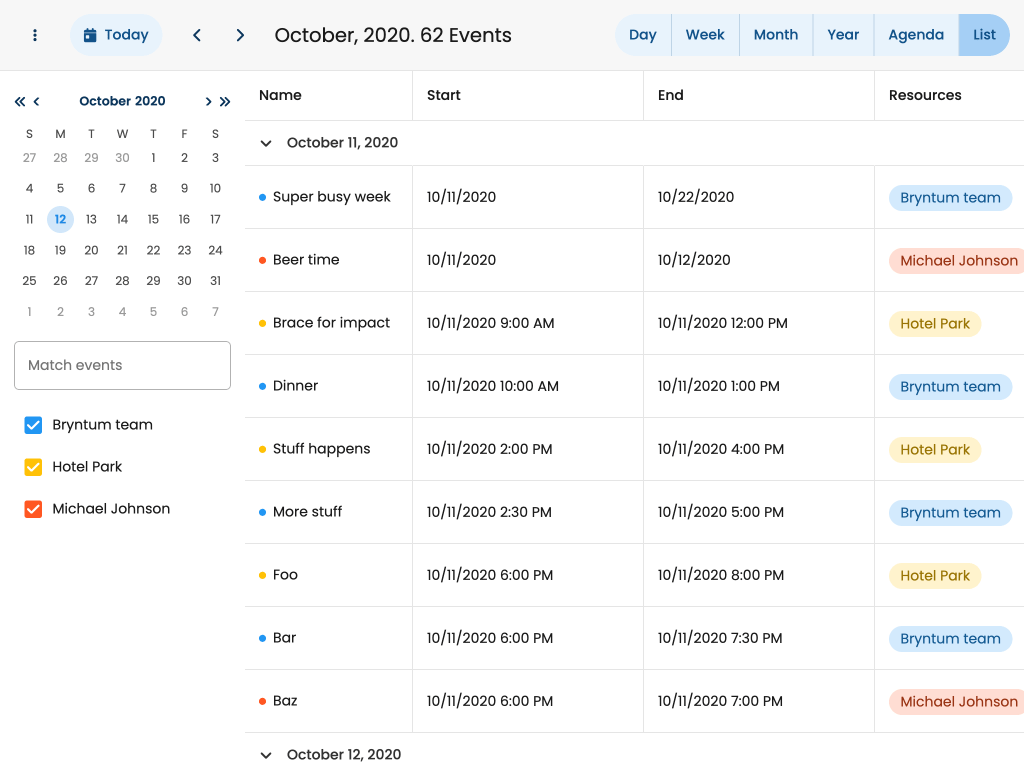Jump back one year in mini calendar
This screenshot has width=1024, height=768.
[x=20, y=101]
